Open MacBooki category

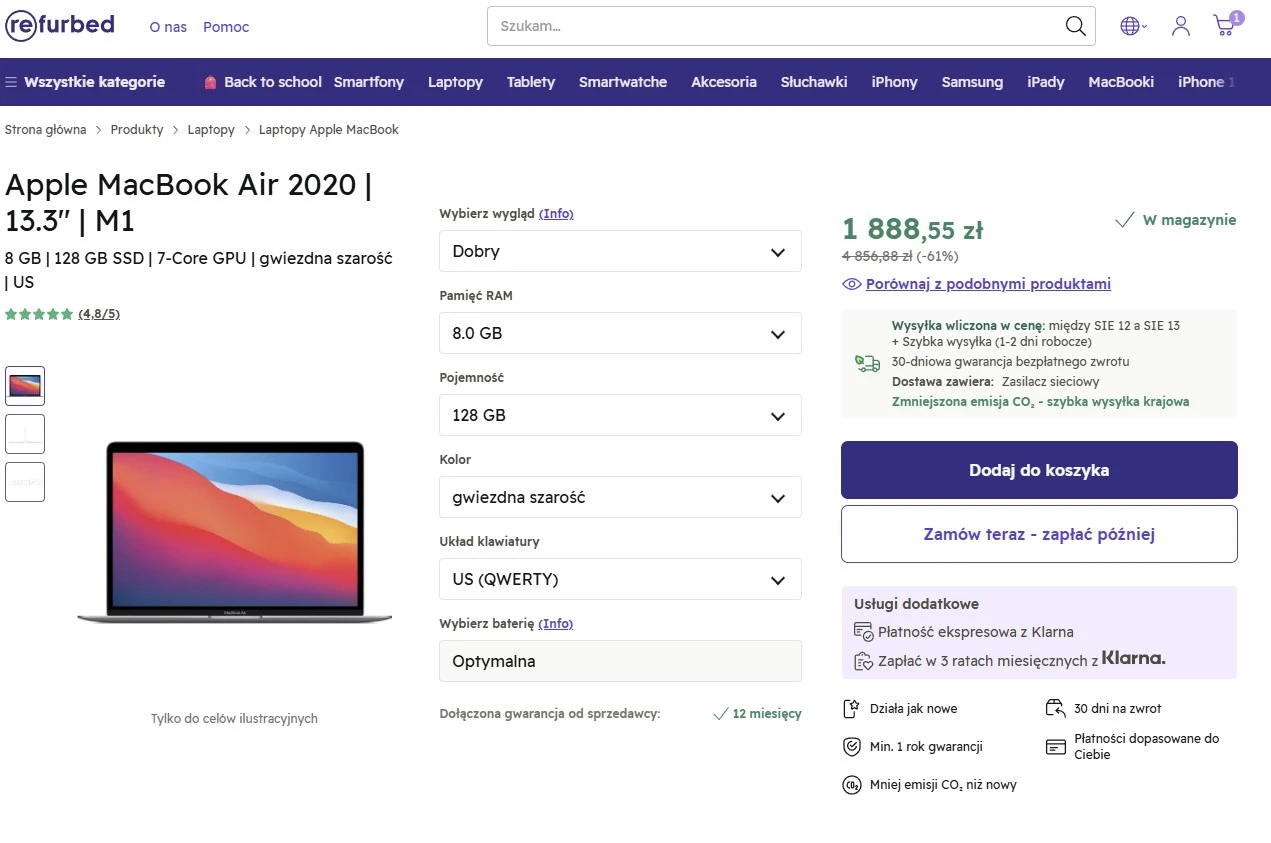(1121, 82)
